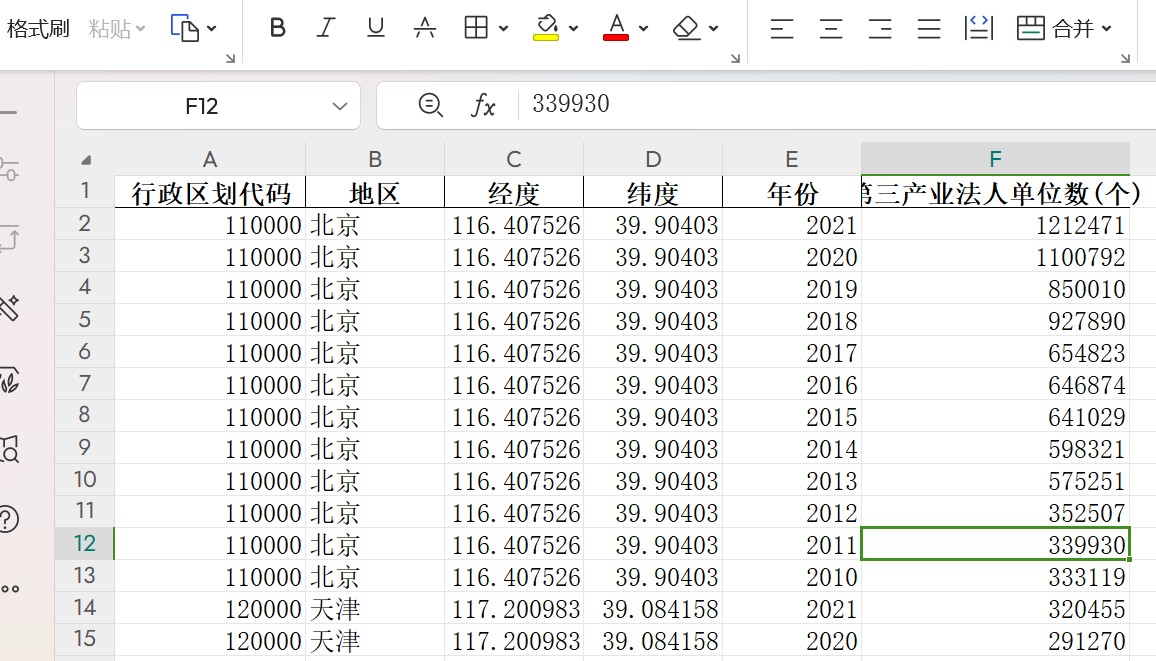Screen dimensions: 1156x661
Task: Open the borders dropdown arrow
Action: point(503,29)
